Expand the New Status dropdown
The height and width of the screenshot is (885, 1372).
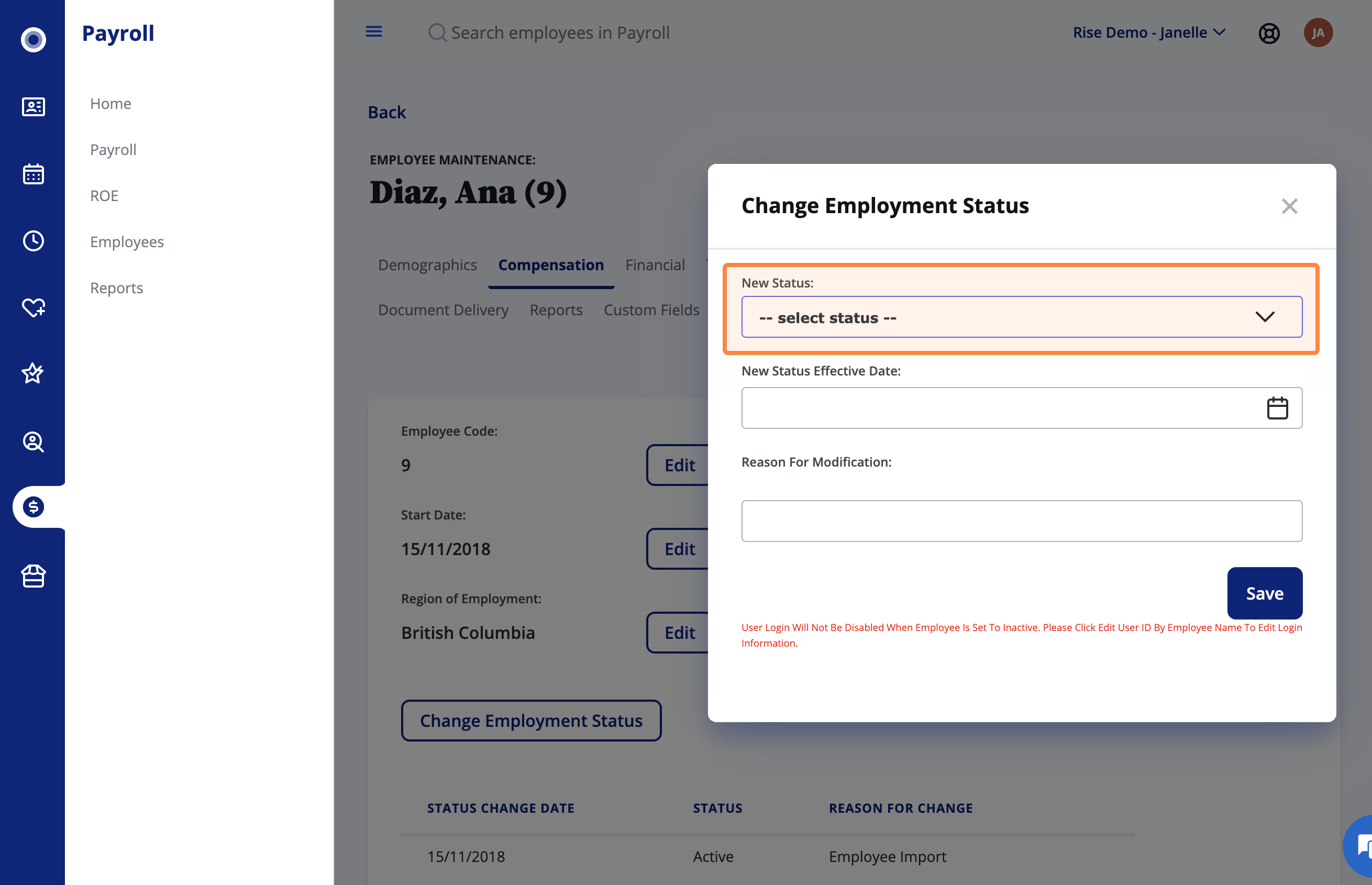1022,317
